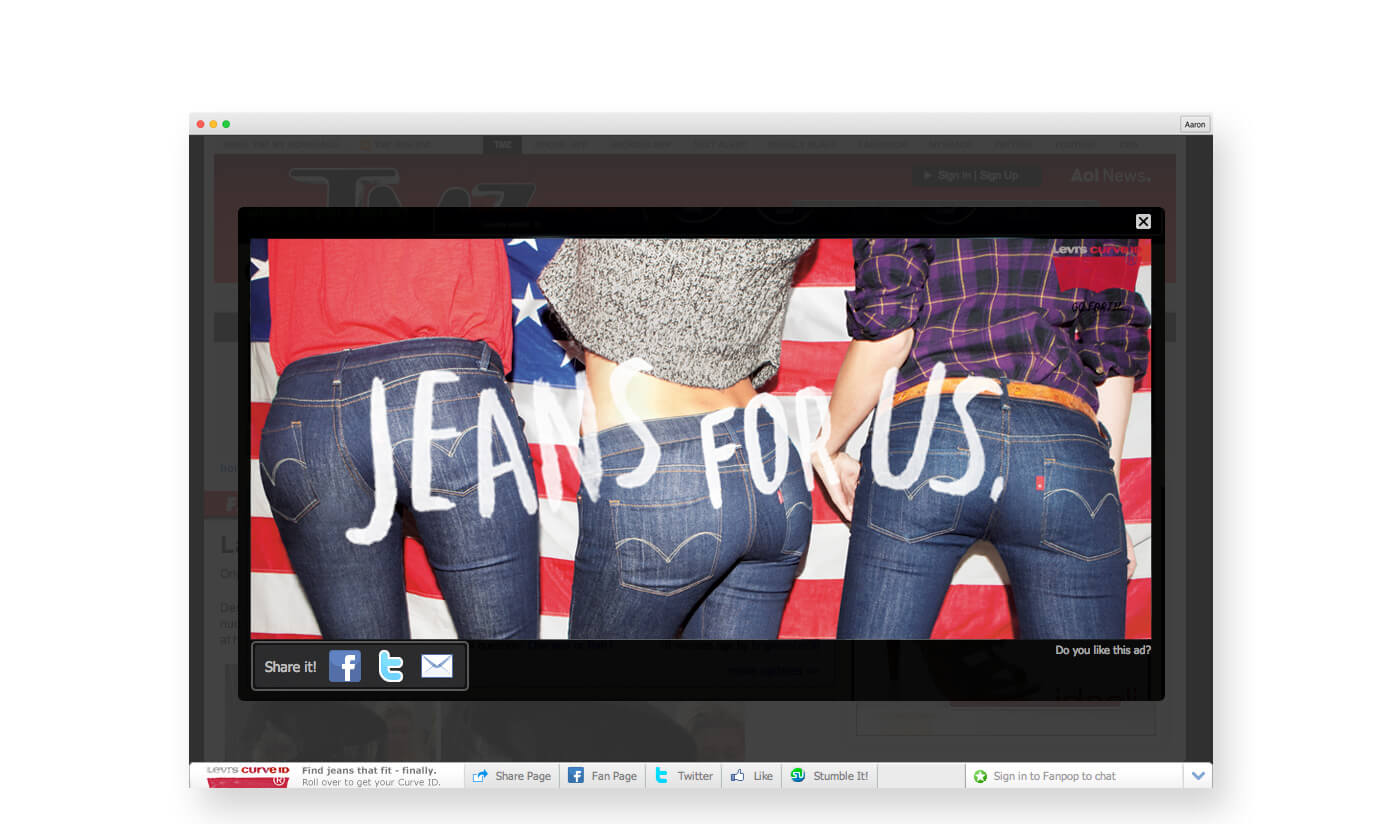Click the Levi's Curve ID banner in the bottom bar
The image size is (1399, 824).
pyautogui.click(x=327, y=776)
